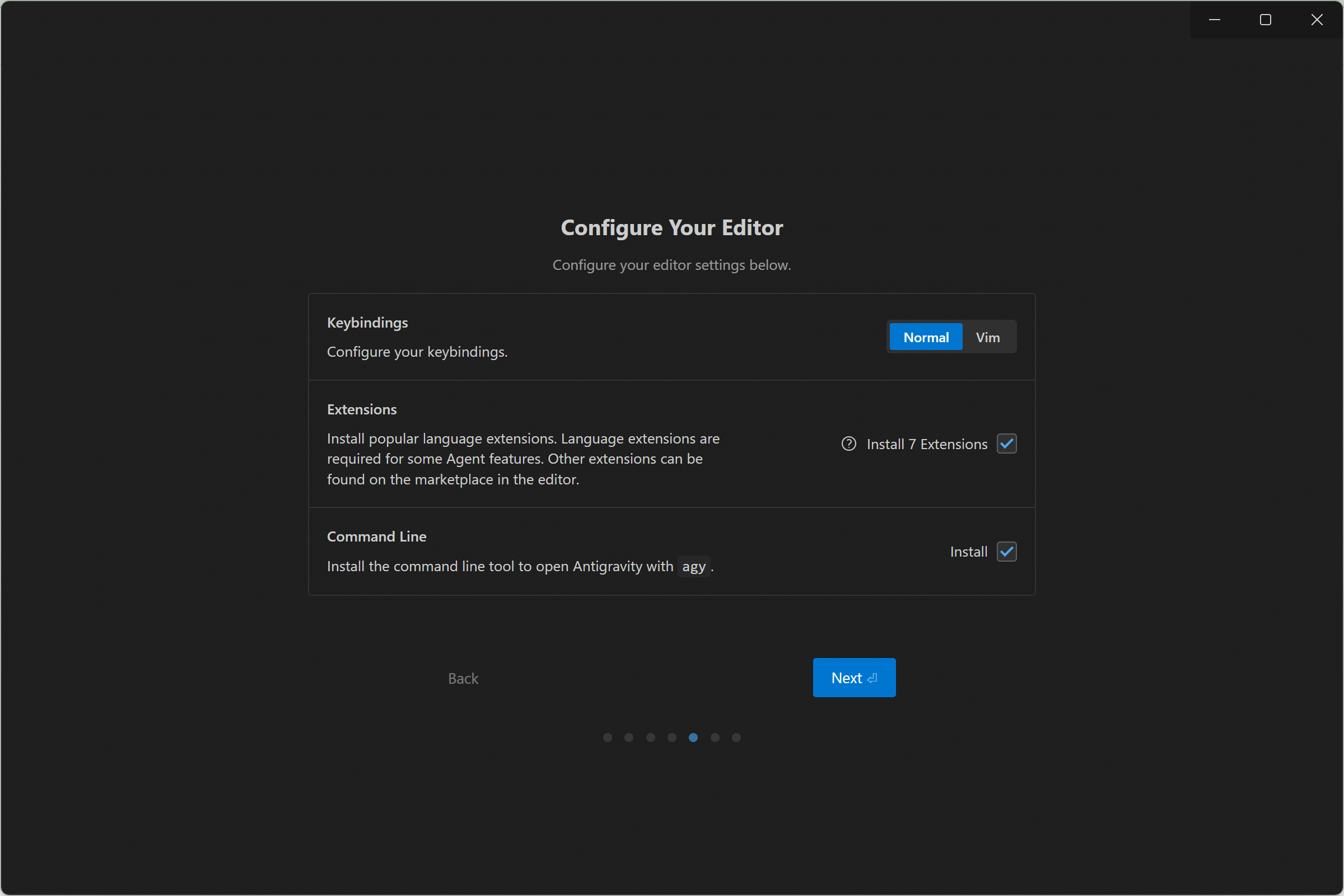Jump to the last step dot
This screenshot has width=1344, height=896.
(736, 738)
